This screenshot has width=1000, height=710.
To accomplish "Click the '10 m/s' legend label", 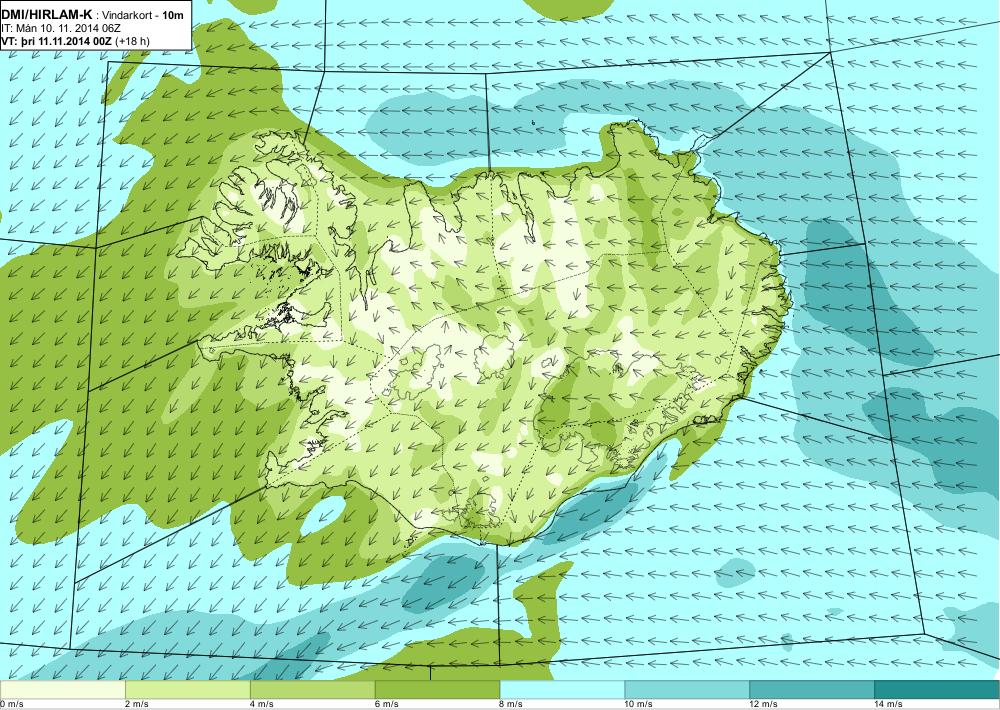I will [638, 704].
